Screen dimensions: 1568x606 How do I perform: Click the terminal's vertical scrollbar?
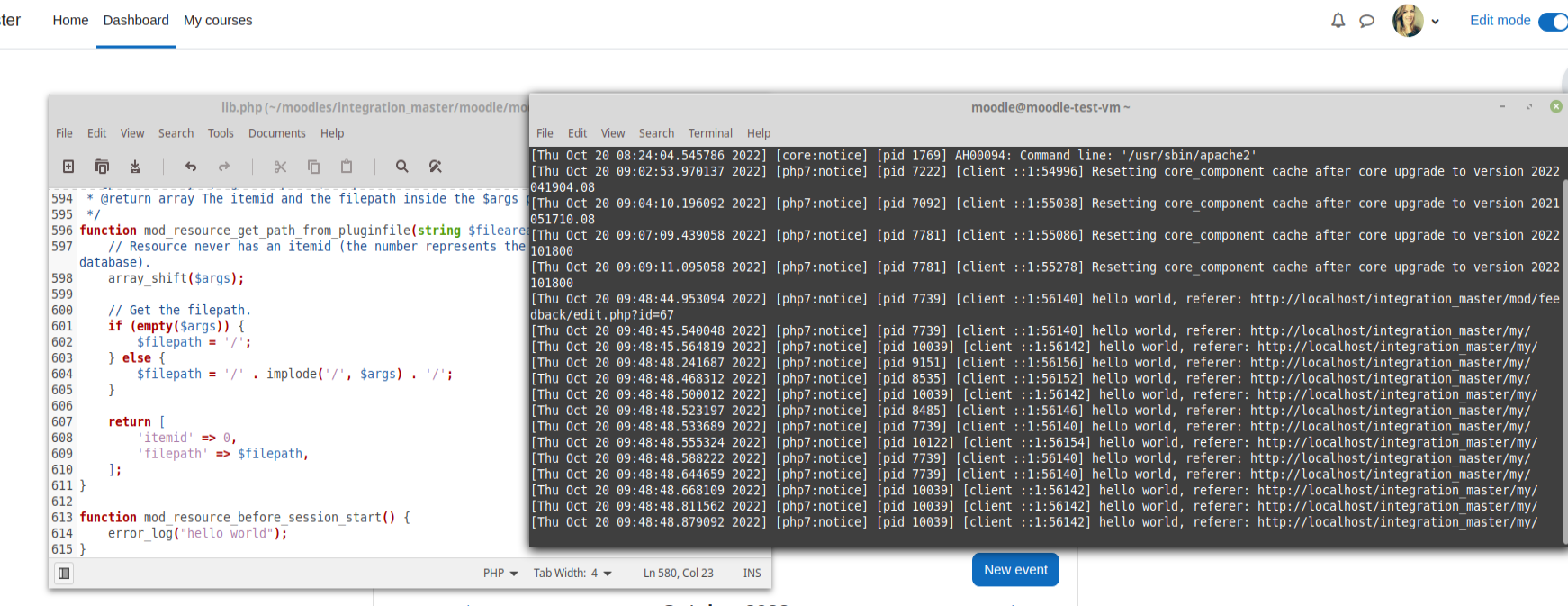click(x=1564, y=360)
